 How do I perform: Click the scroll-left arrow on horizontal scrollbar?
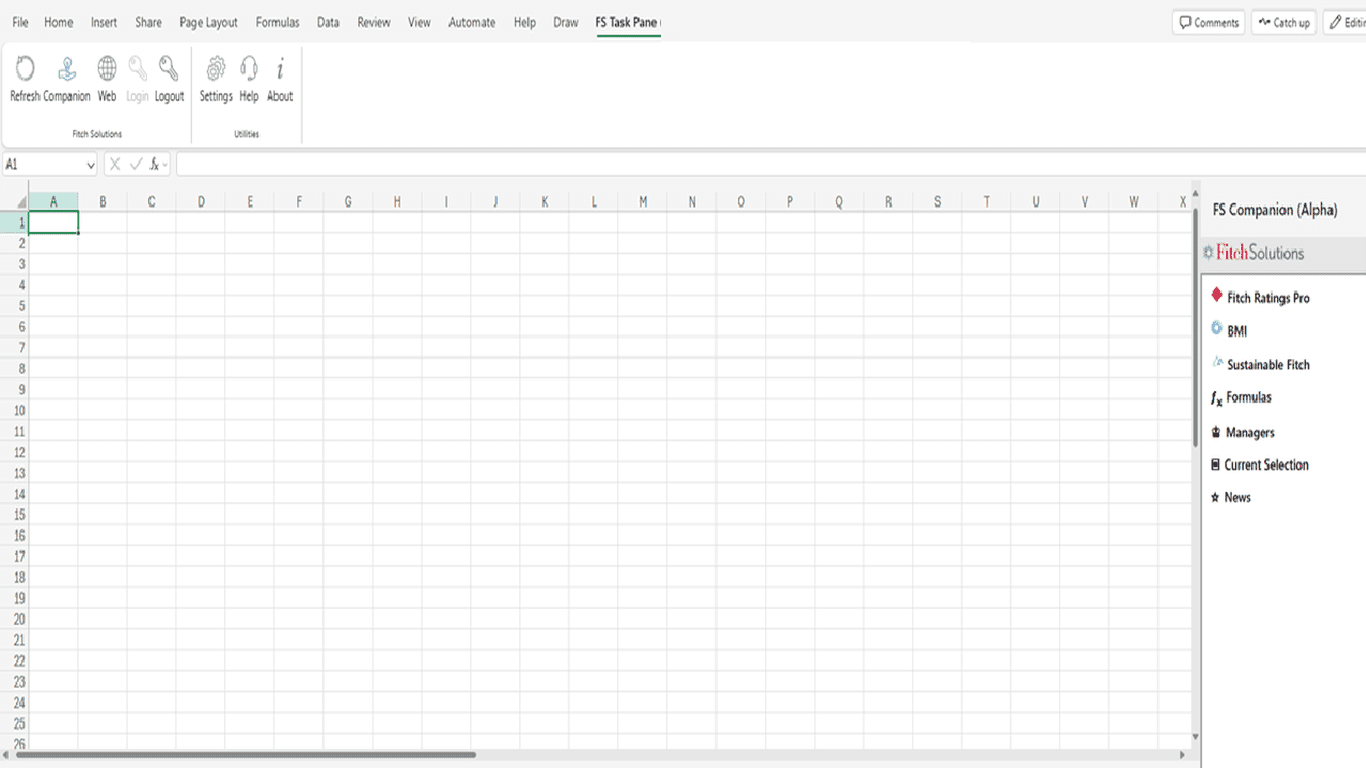7,755
